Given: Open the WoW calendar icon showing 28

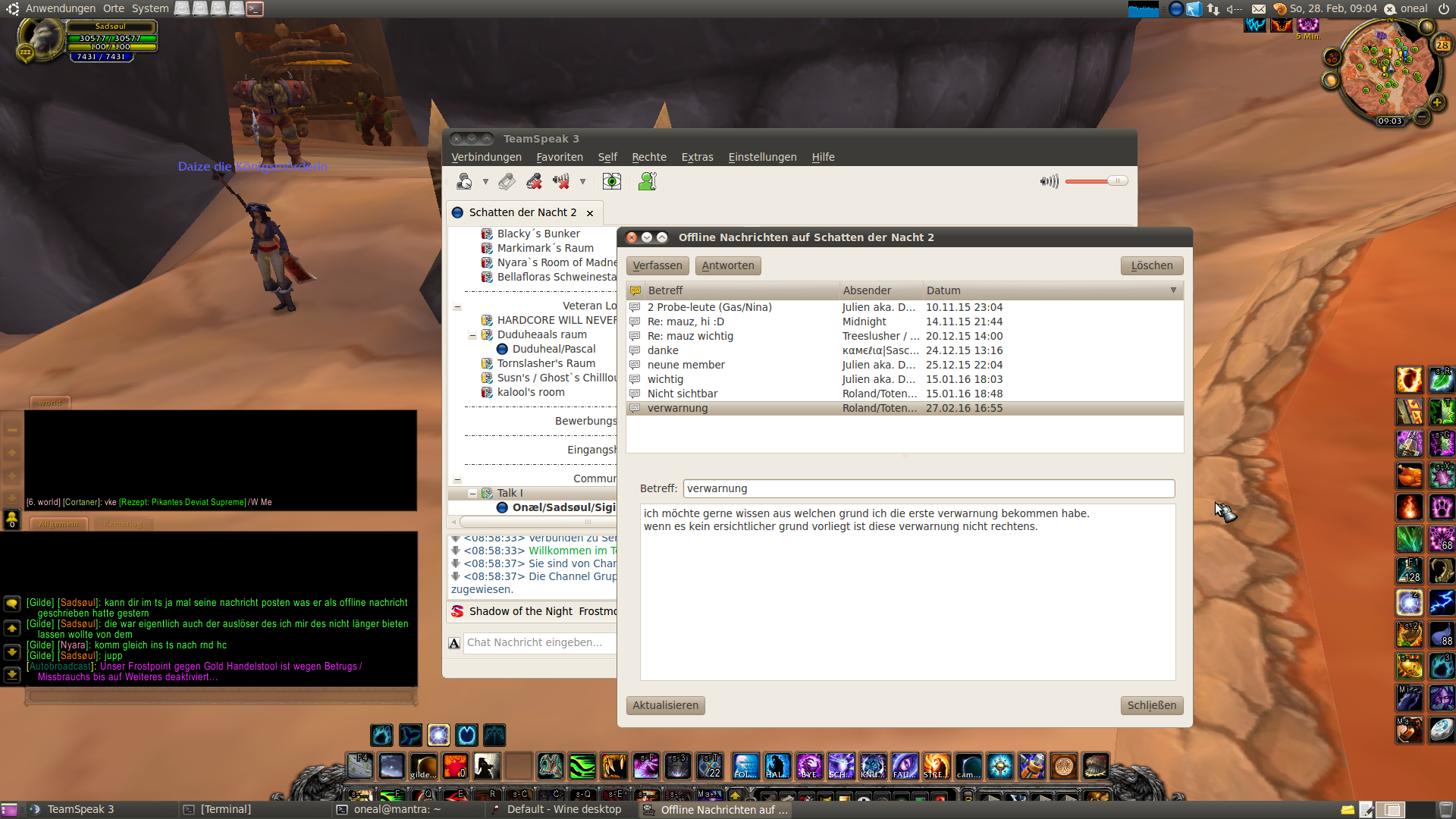Looking at the screenshot, I should tap(1442, 45).
